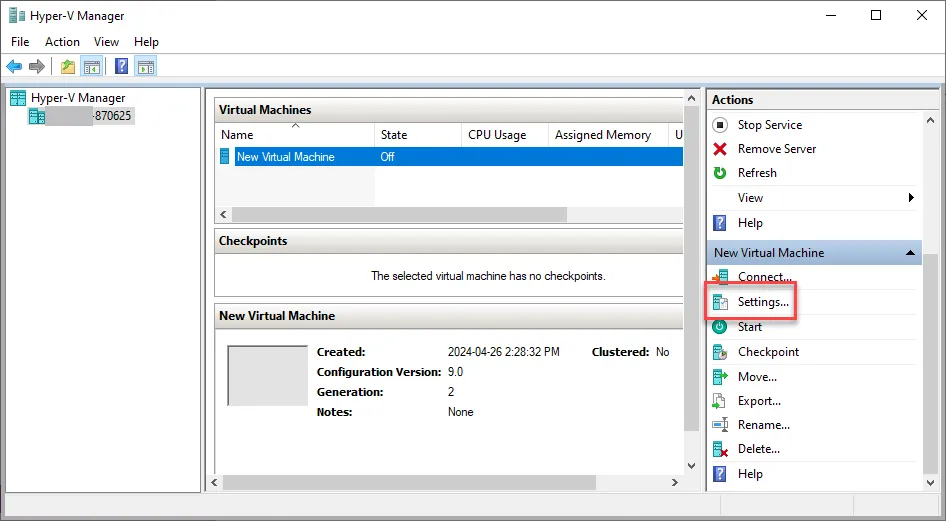
Task: Click the center pane bottom scrollbar right arrow
Action: pyautogui.click(x=675, y=482)
